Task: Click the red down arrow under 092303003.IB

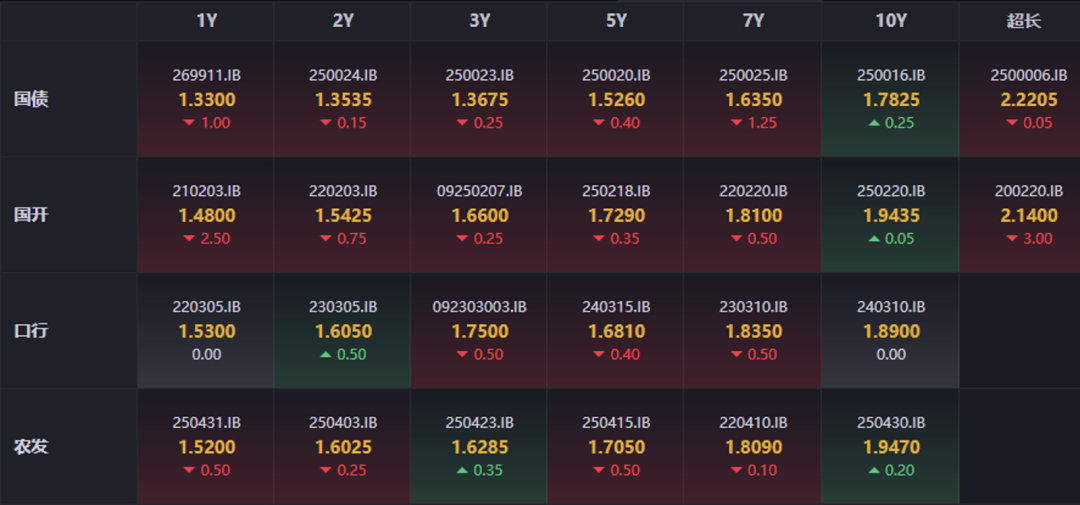Action: (461, 354)
